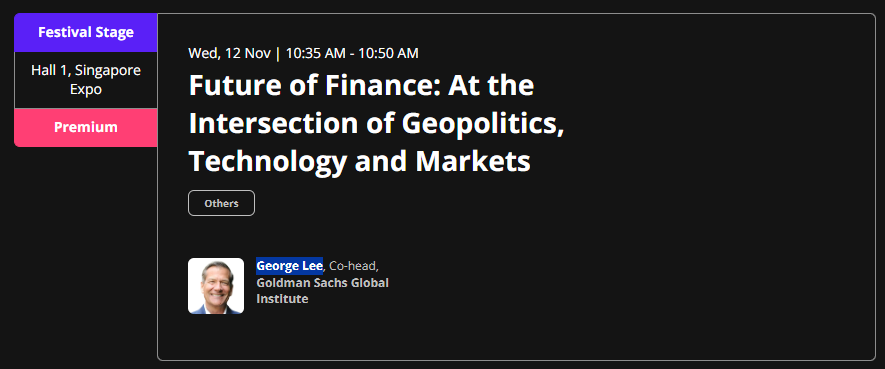Open the Future of Finance title line
The height and width of the screenshot is (369, 885).
click(x=361, y=85)
